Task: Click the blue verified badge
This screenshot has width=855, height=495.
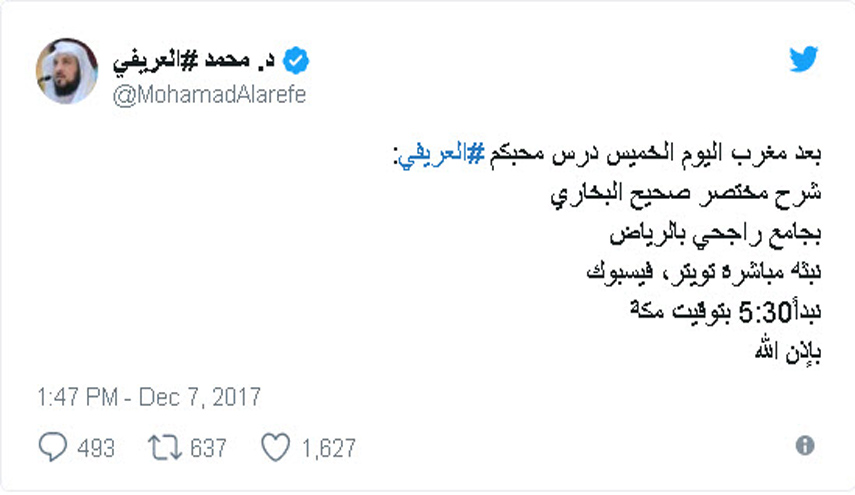Action: tap(296, 61)
